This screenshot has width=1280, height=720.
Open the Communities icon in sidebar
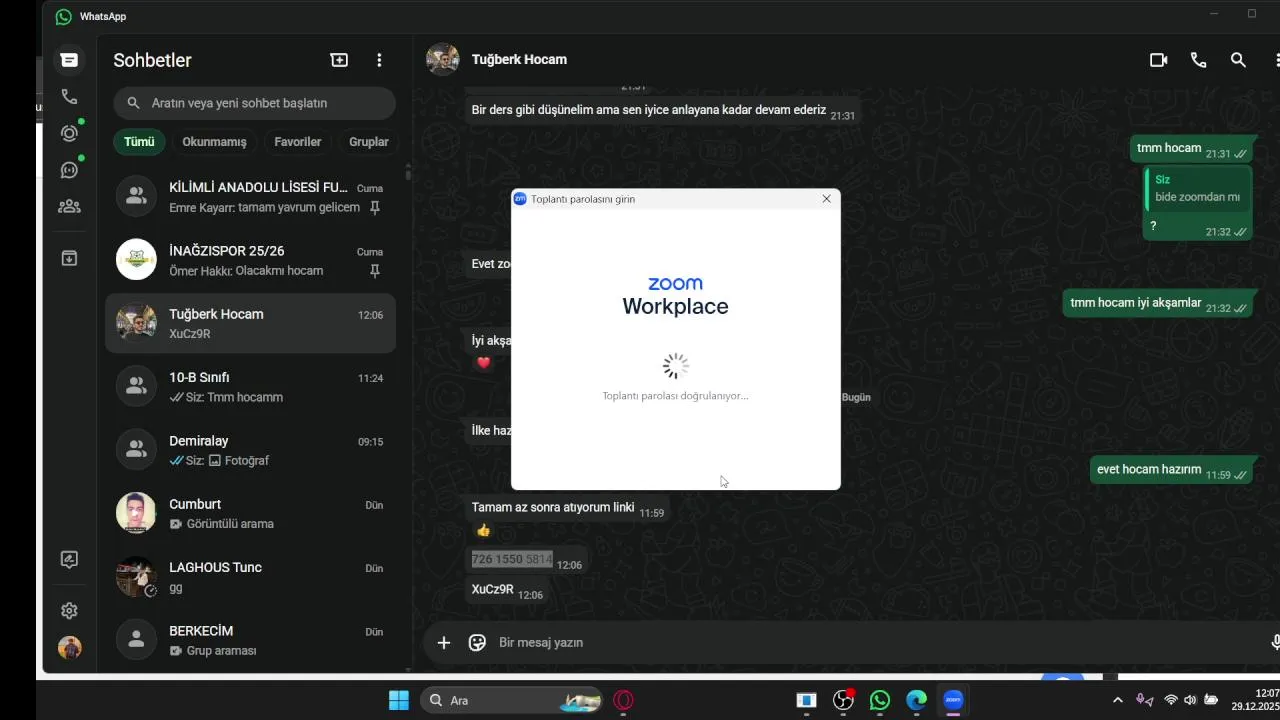[69, 206]
